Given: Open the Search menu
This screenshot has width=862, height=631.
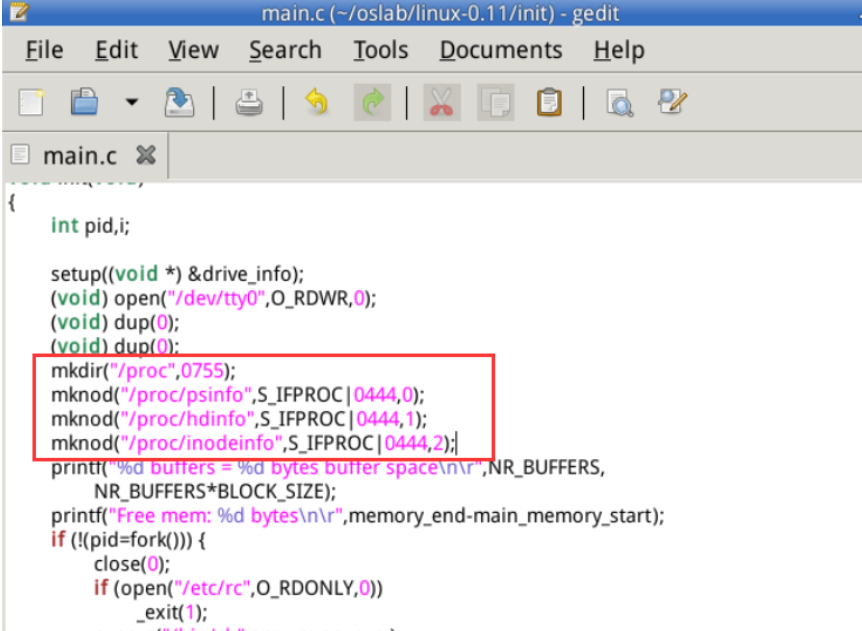Looking at the screenshot, I should (x=285, y=50).
